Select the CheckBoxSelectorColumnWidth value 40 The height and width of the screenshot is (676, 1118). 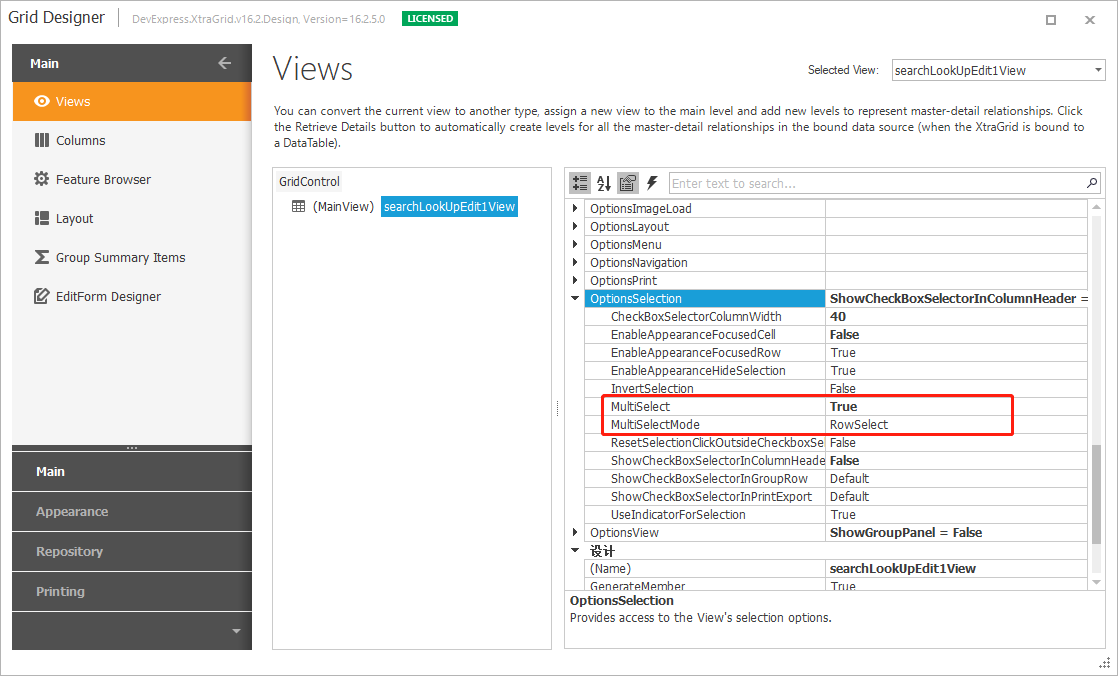[956, 317]
